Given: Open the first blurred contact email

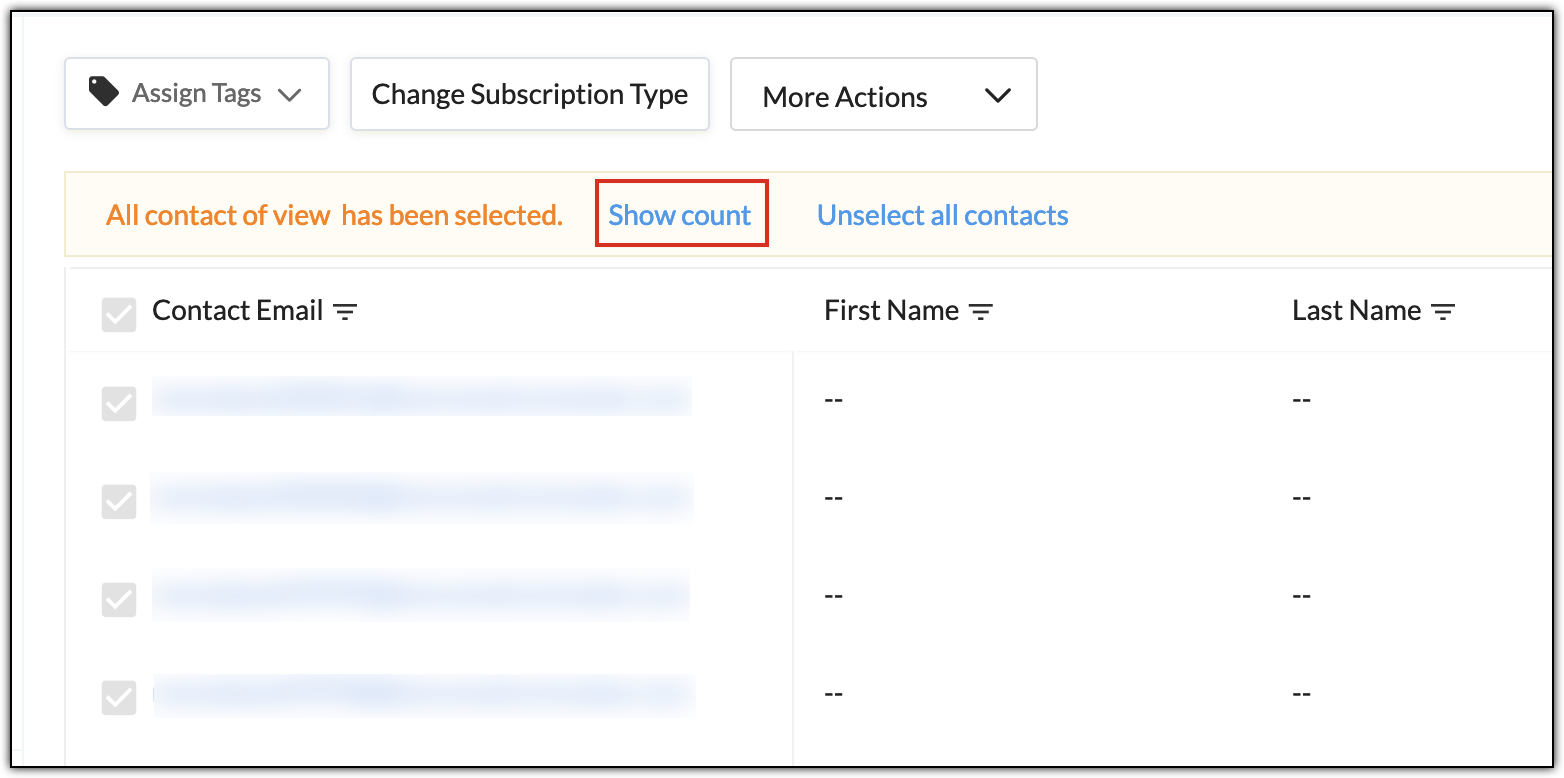Looking at the screenshot, I should (x=420, y=397).
